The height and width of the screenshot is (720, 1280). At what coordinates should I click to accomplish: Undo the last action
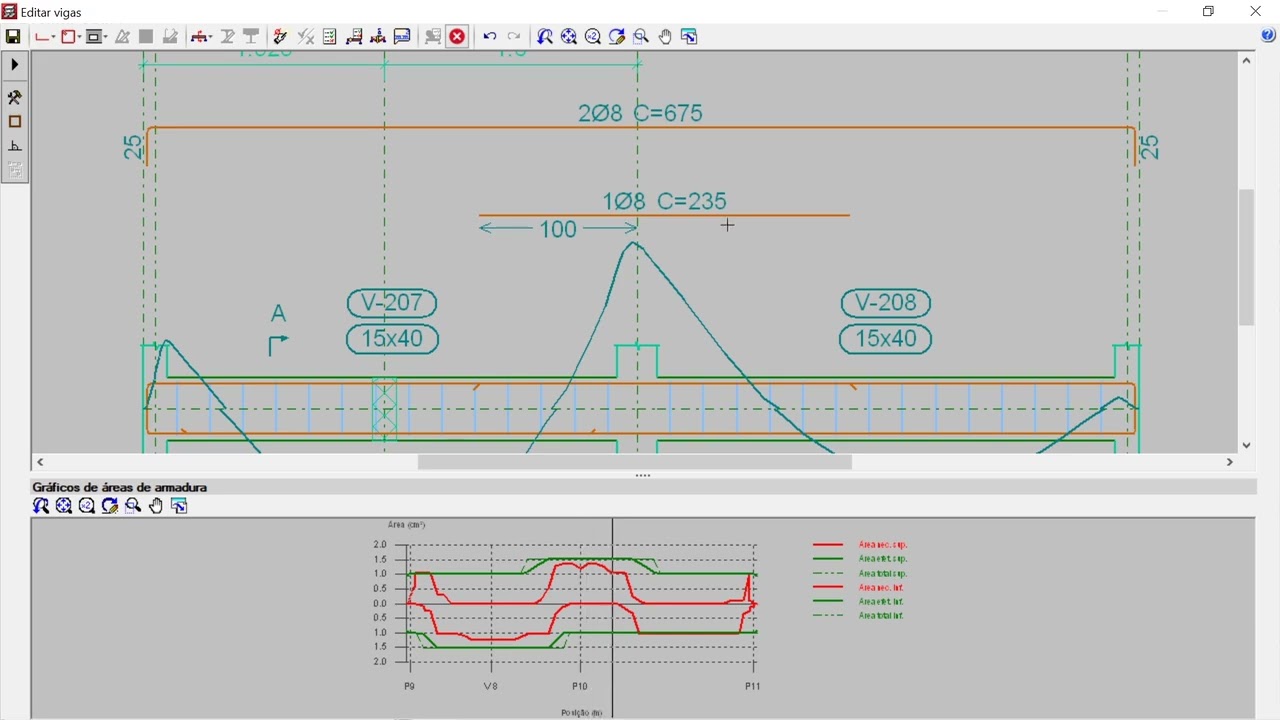click(490, 37)
